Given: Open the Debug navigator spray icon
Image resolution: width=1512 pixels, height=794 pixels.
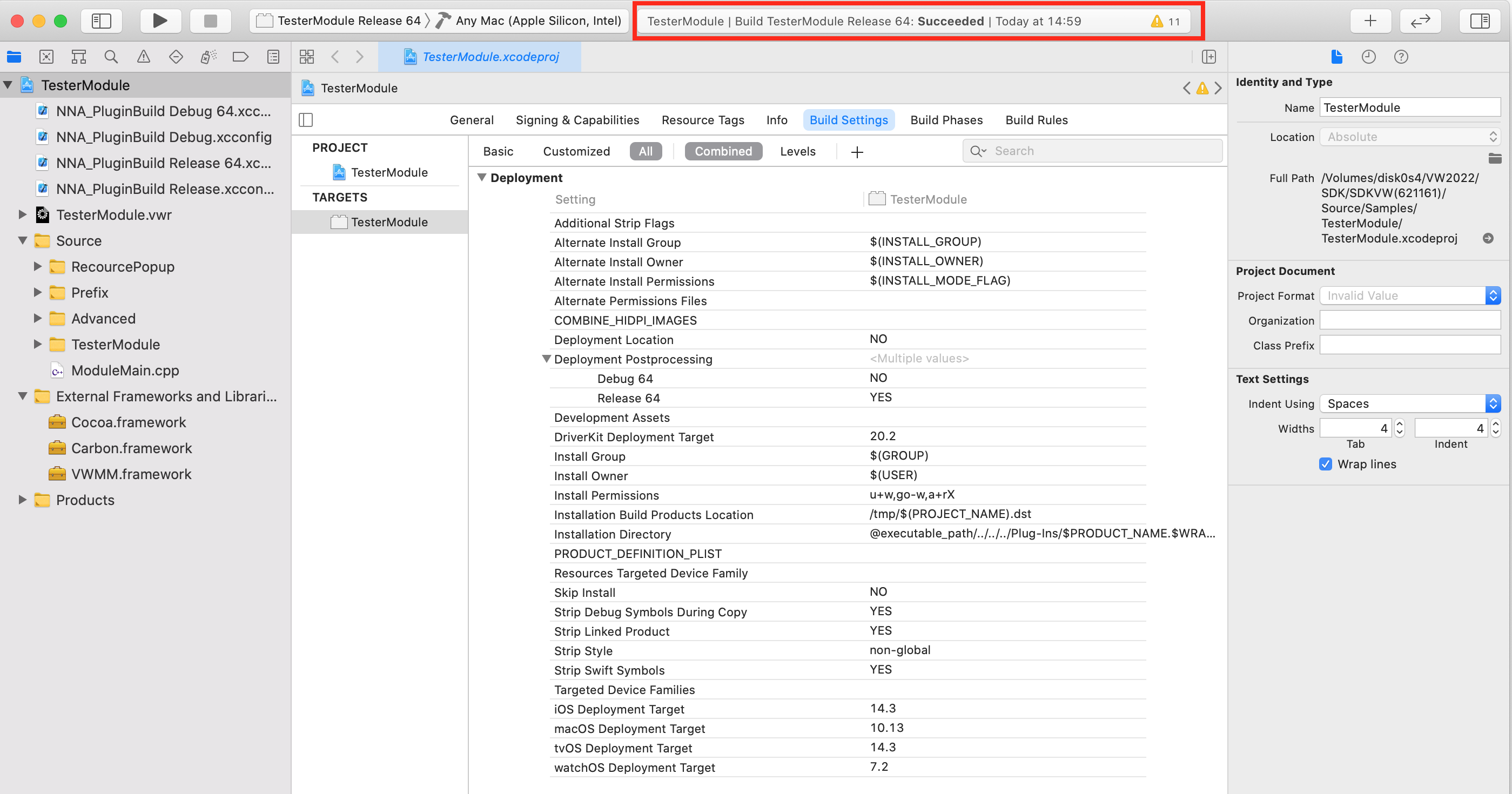Looking at the screenshot, I should [209, 57].
